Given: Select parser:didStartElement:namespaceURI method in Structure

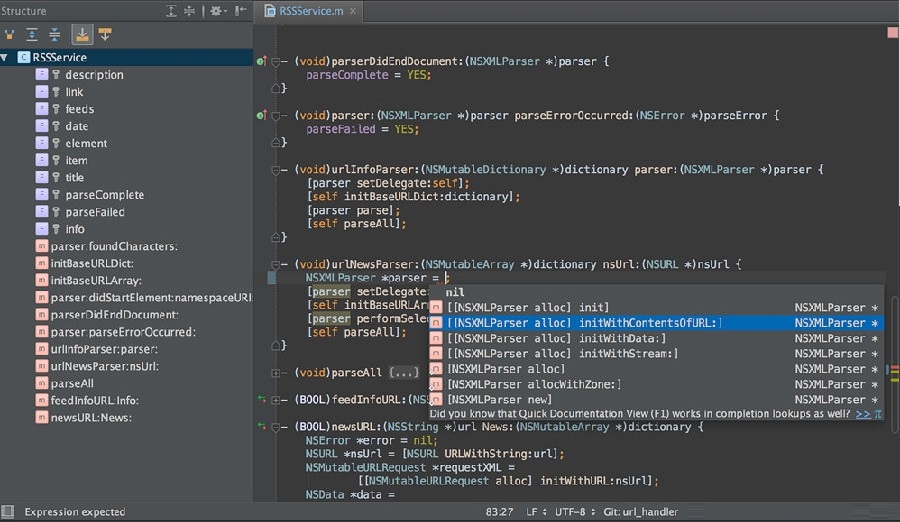Looking at the screenshot, I should tap(151, 297).
